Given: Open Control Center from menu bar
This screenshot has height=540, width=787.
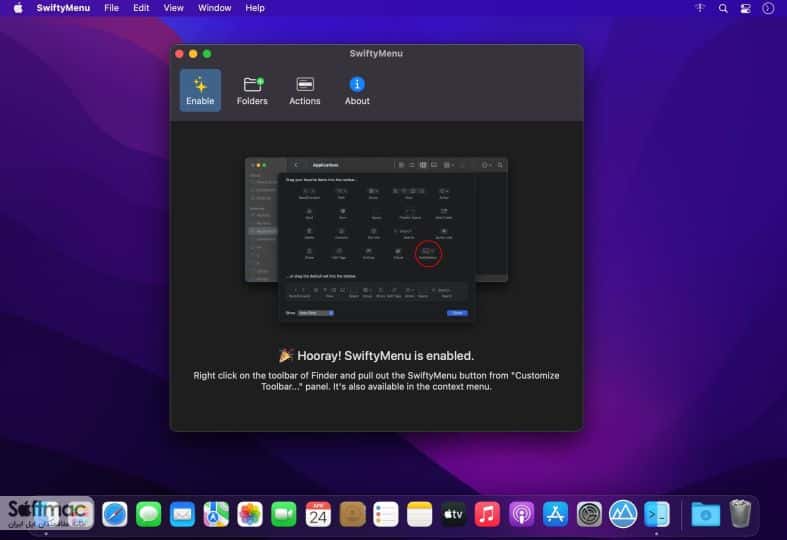Looking at the screenshot, I should point(745,8).
